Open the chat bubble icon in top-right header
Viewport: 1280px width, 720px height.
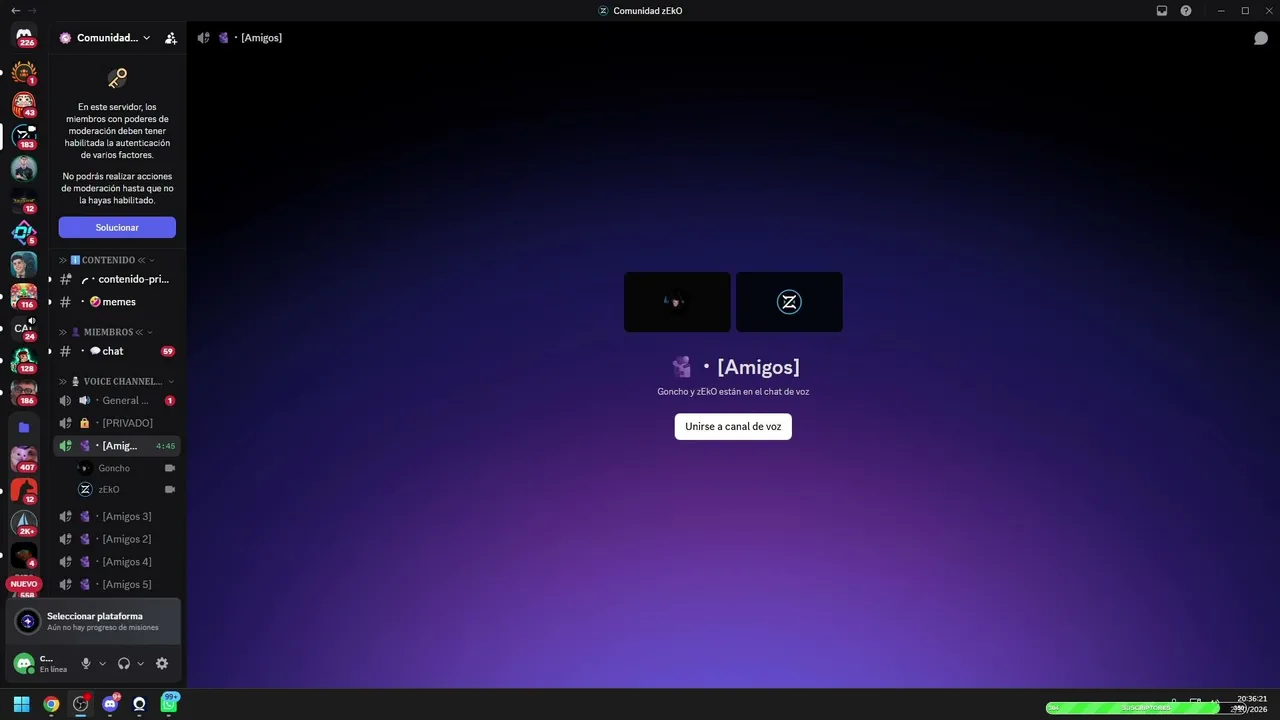click(x=1261, y=38)
